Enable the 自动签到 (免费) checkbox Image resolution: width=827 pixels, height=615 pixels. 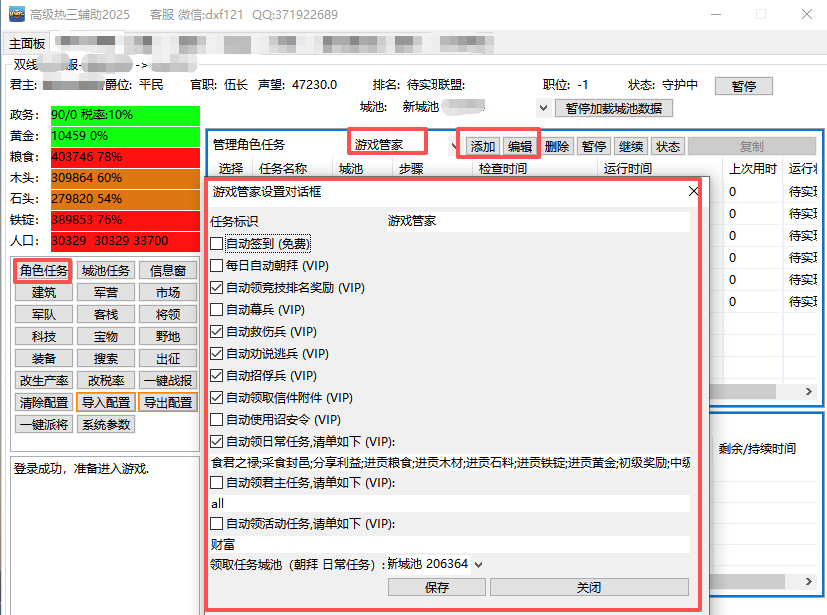[x=217, y=244]
